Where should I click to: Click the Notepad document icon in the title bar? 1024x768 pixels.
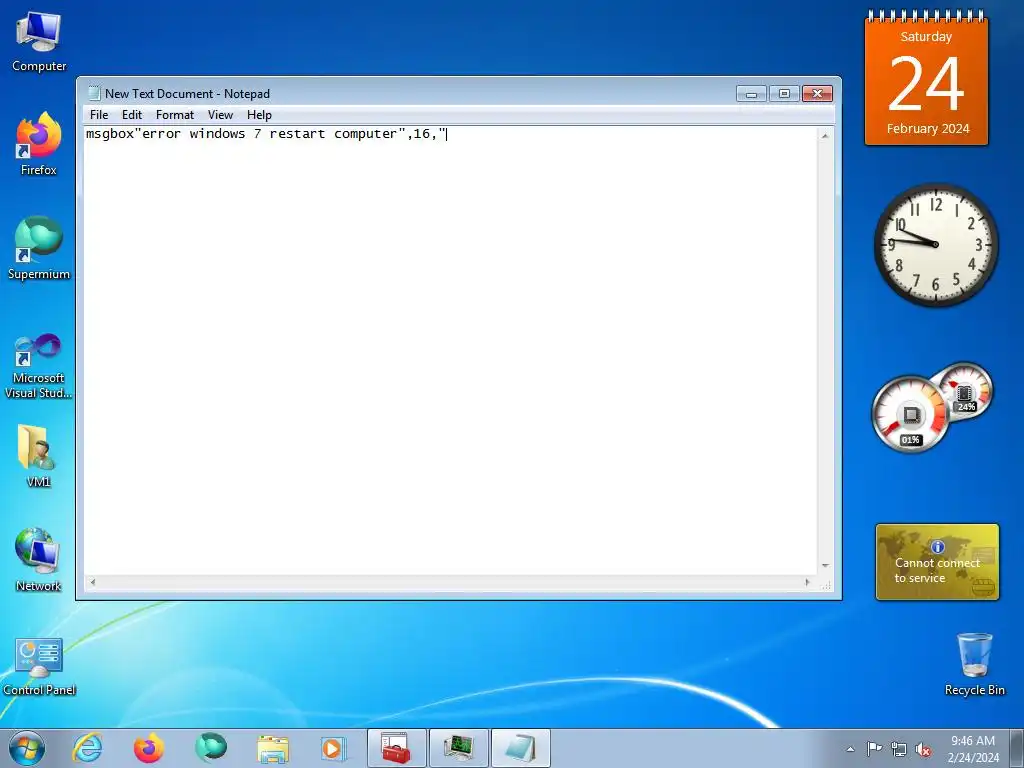(x=95, y=93)
